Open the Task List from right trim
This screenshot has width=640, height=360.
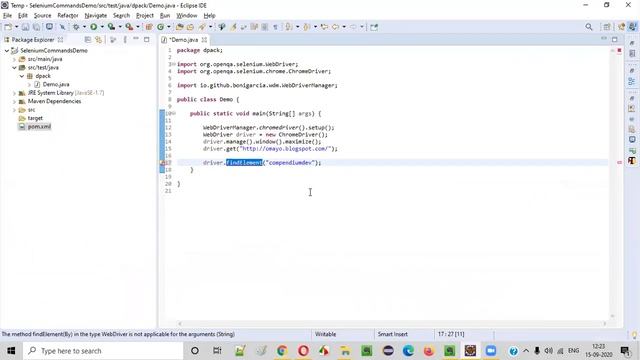tap(632, 53)
